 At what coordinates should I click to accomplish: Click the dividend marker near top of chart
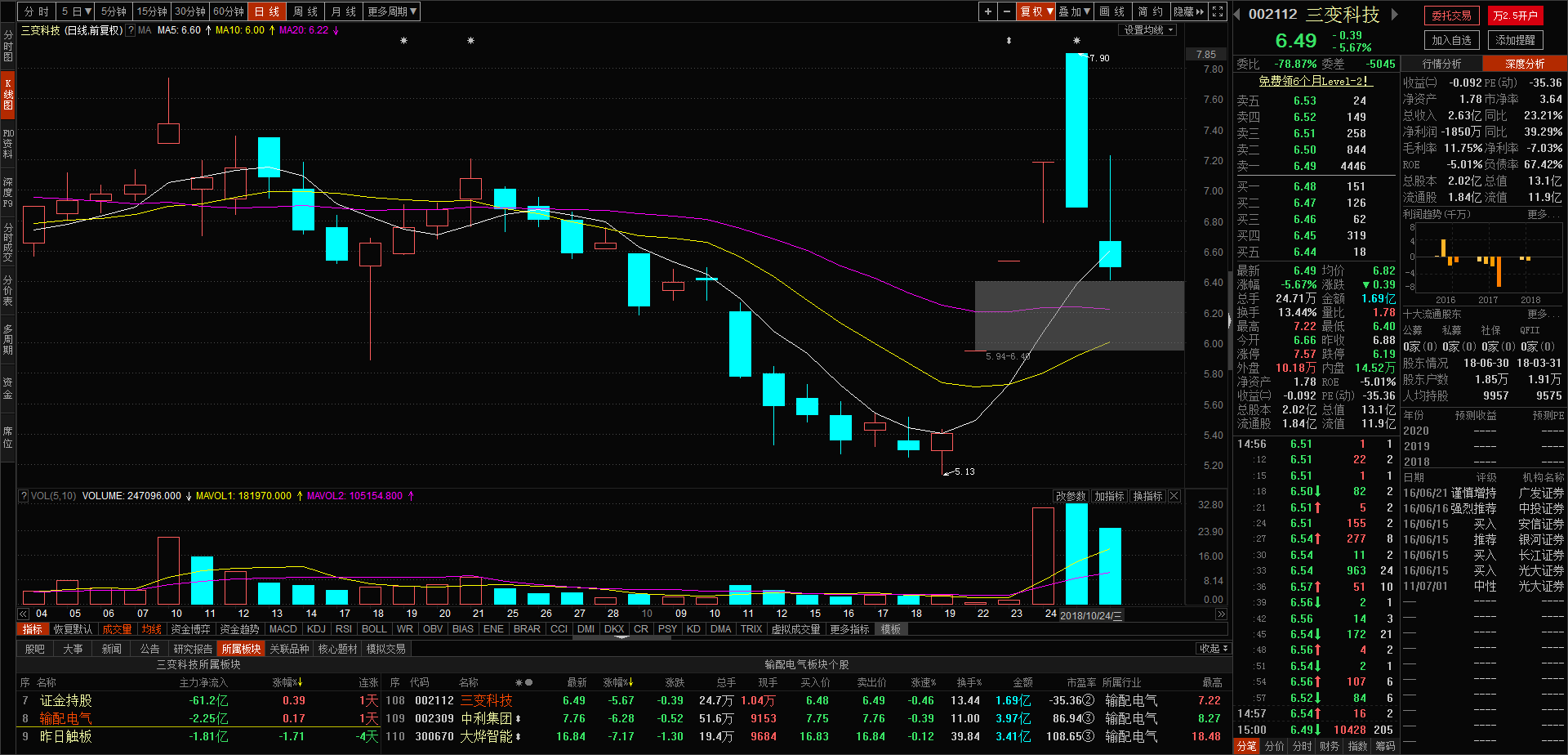click(x=1009, y=41)
